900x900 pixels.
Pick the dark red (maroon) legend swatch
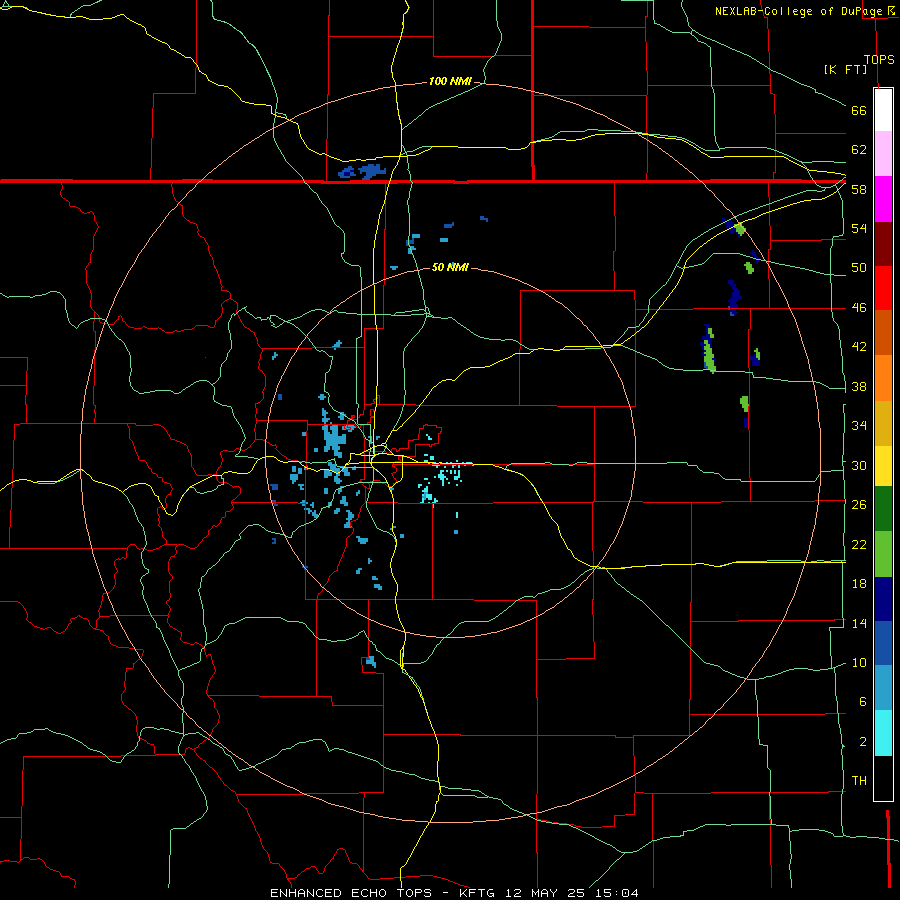(x=883, y=243)
